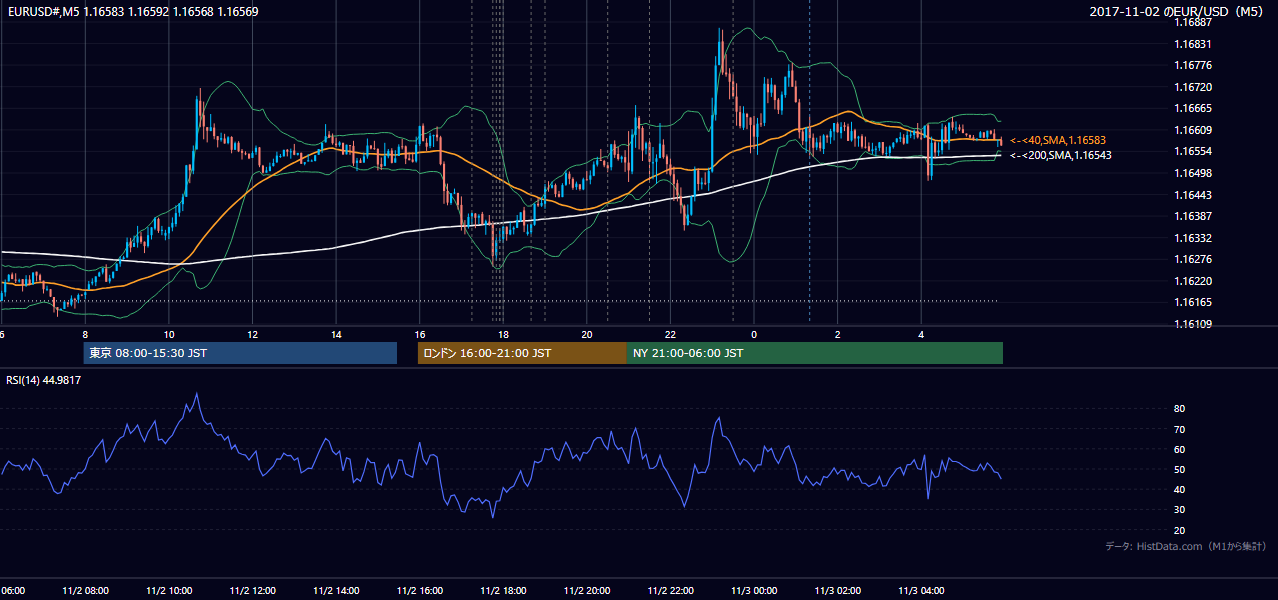Click the RSI(14) 44.9817 indicator label
Viewport: 1278px width, 600px height.
44,380
